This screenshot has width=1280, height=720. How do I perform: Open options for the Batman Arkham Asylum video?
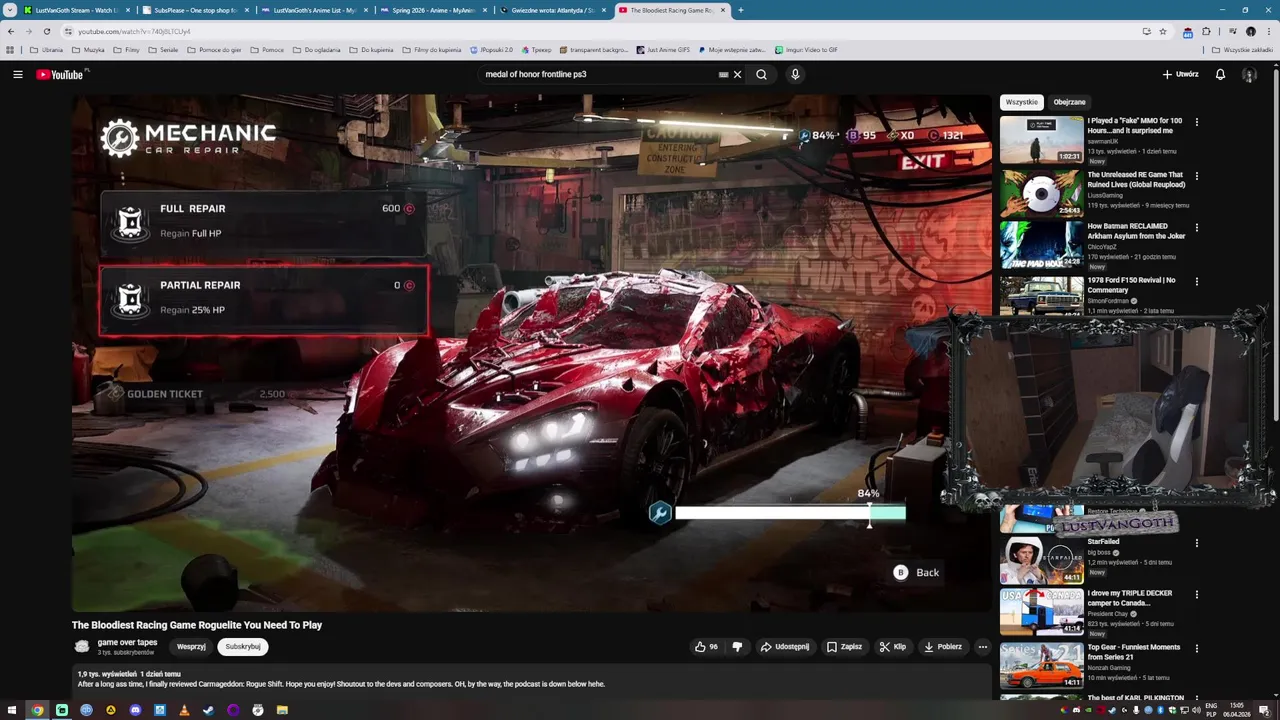(x=1197, y=228)
